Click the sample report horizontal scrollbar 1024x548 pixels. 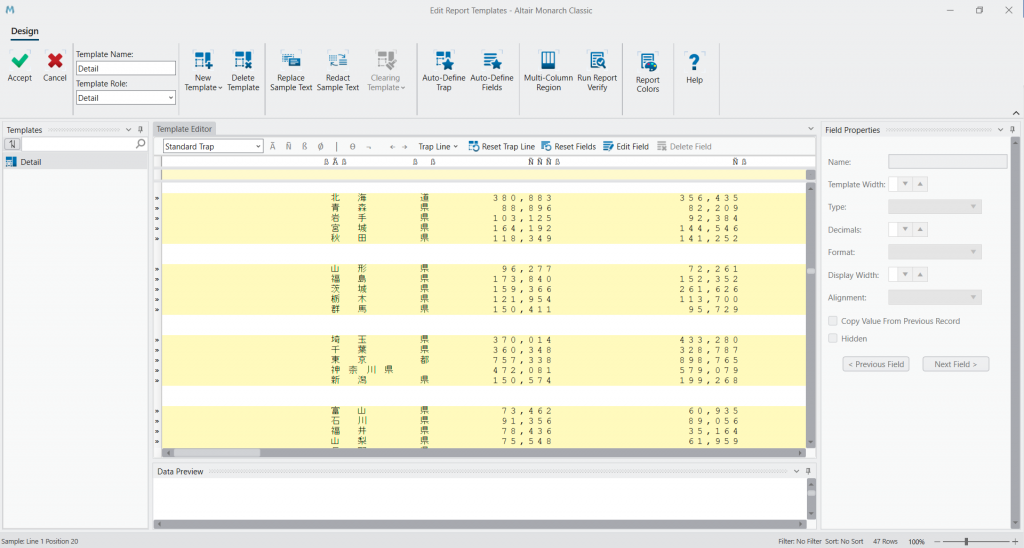point(483,453)
